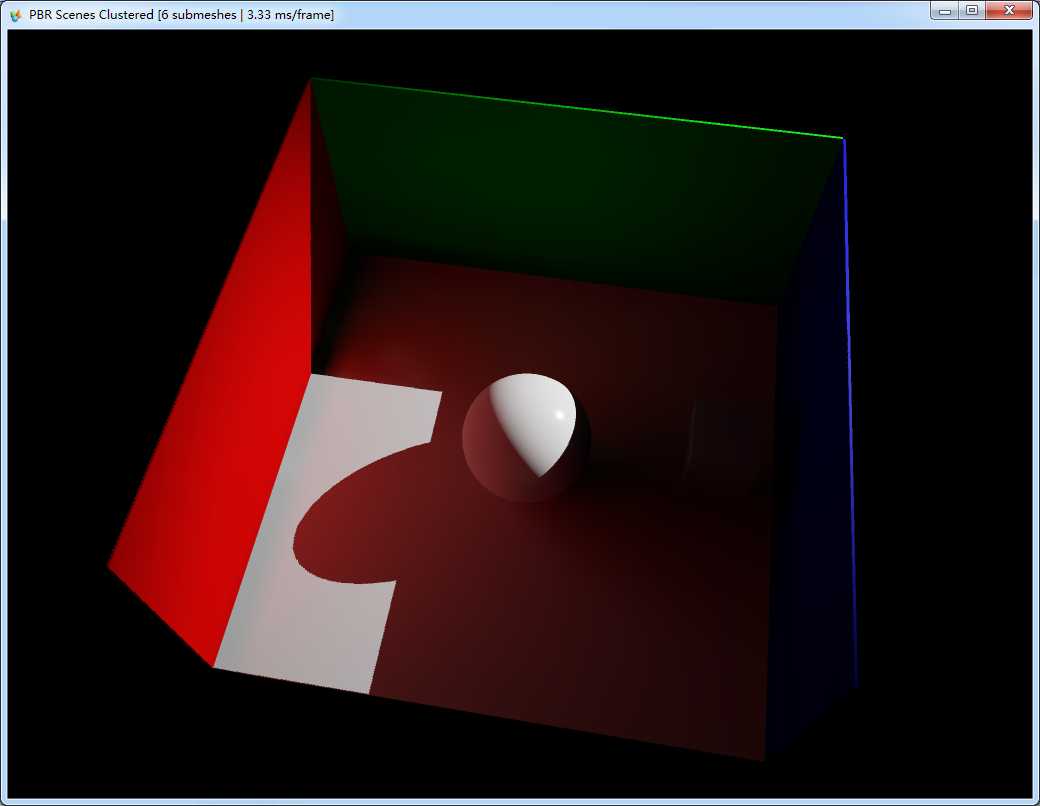Image resolution: width=1040 pixels, height=806 pixels.
Task: Click the application icon in the title bar
Action: [16, 15]
